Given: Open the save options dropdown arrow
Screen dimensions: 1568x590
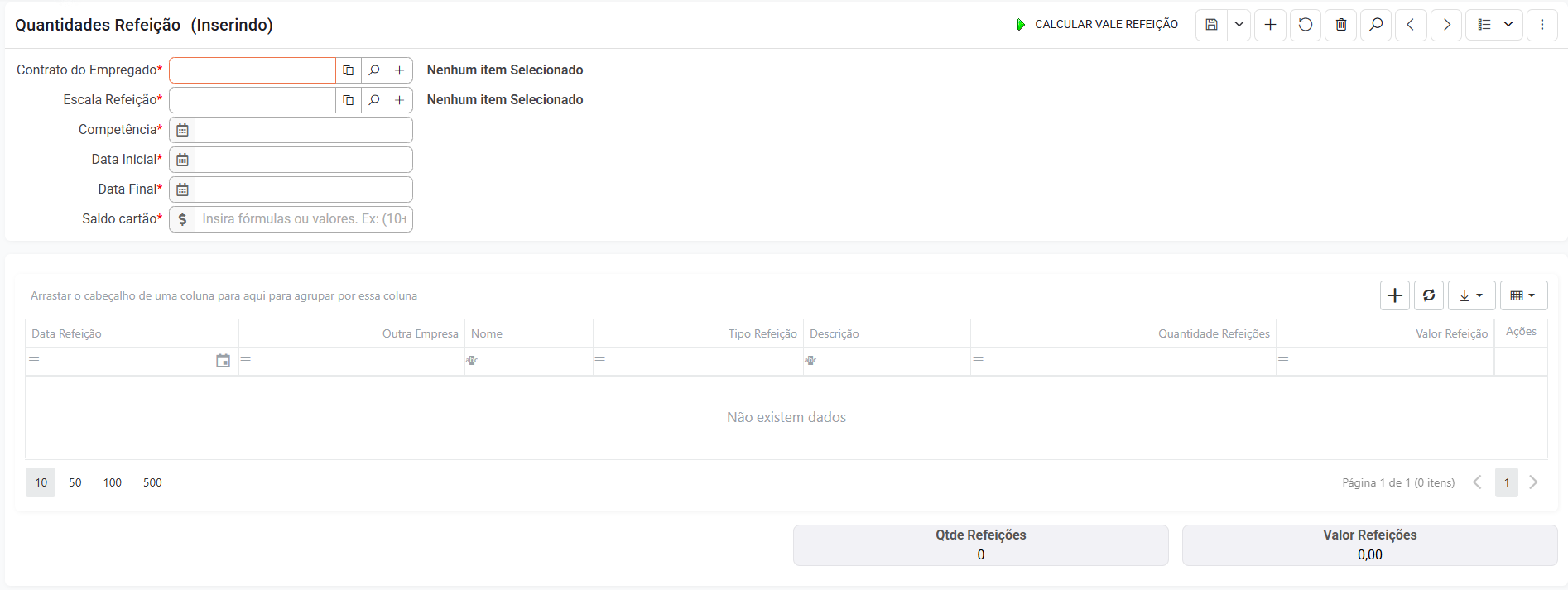Looking at the screenshot, I should [x=1239, y=25].
